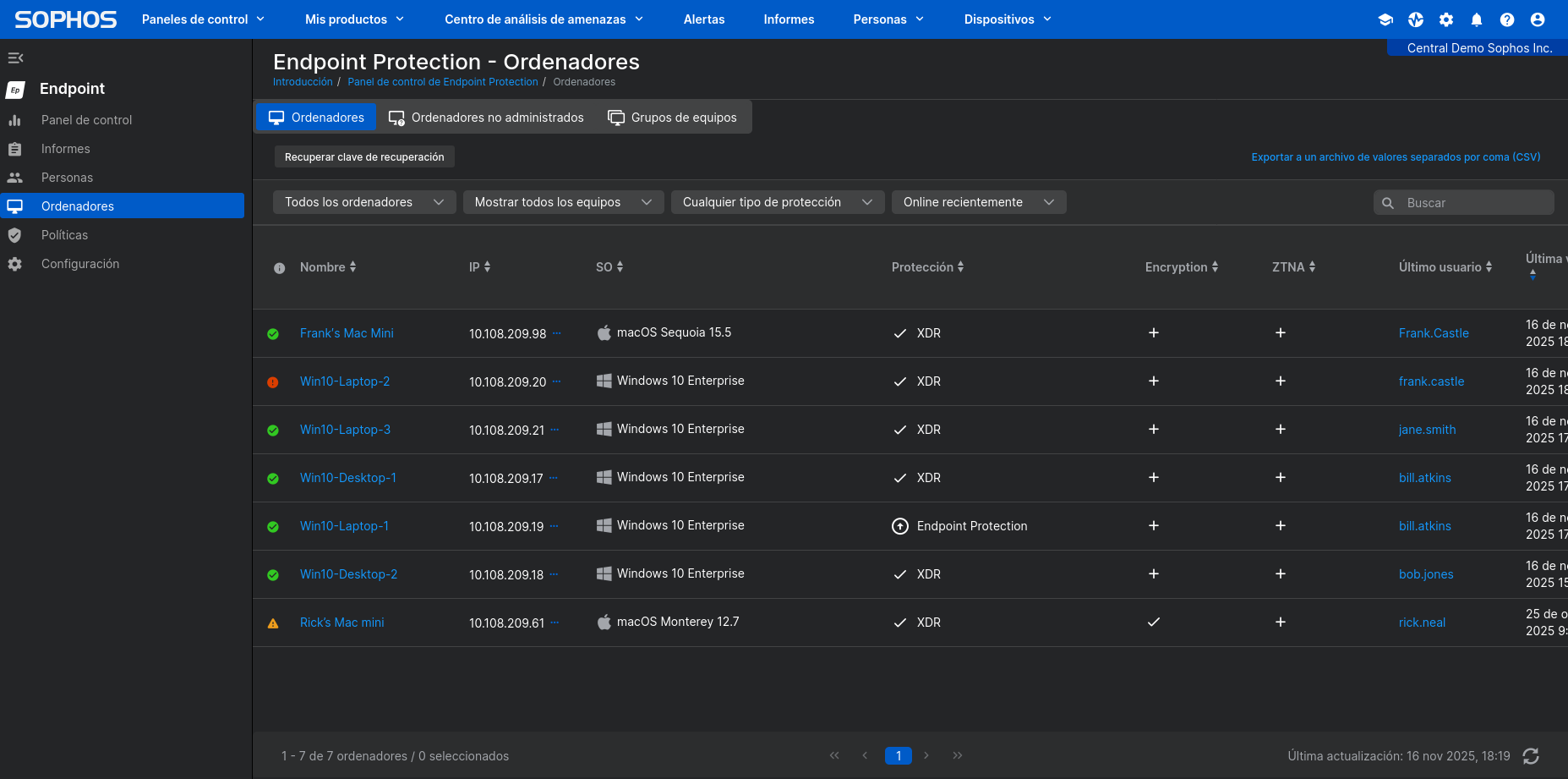This screenshot has height=779, width=1568.
Task: Click the CSV export link
Action: tap(1396, 157)
